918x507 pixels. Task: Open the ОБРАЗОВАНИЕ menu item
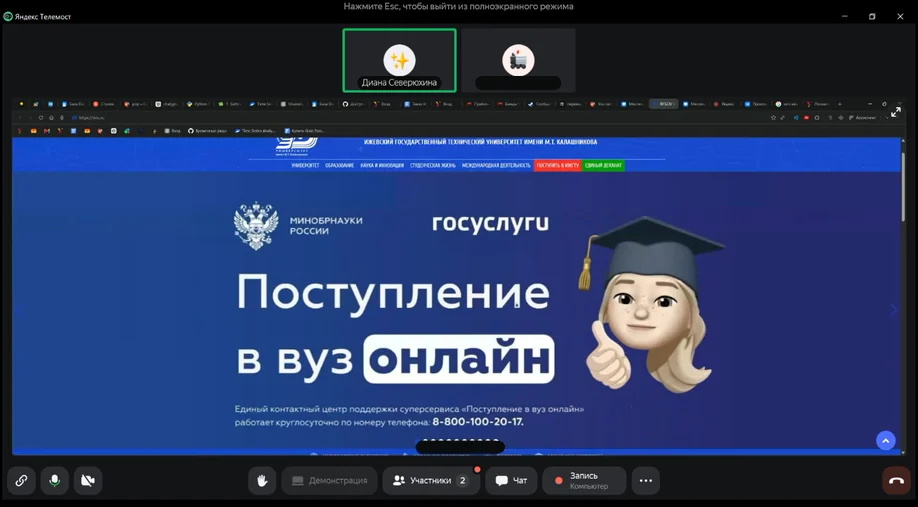pyautogui.click(x=340, y=166)
